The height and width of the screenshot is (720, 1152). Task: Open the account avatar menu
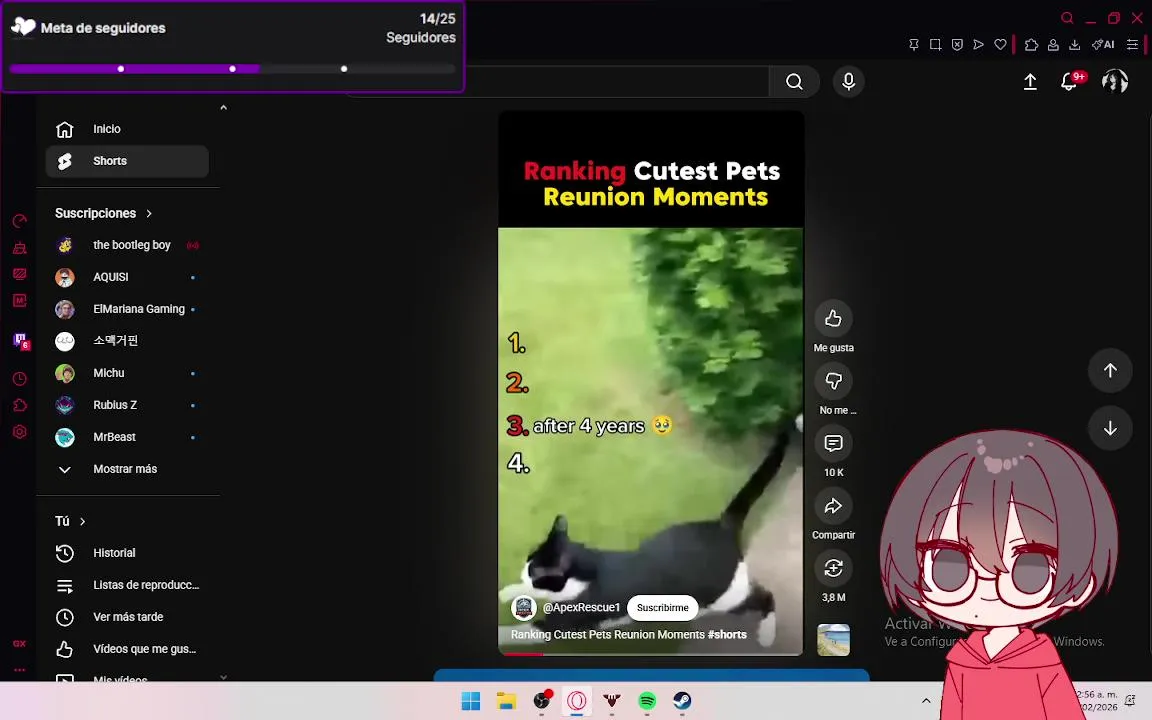(1115, 81)
